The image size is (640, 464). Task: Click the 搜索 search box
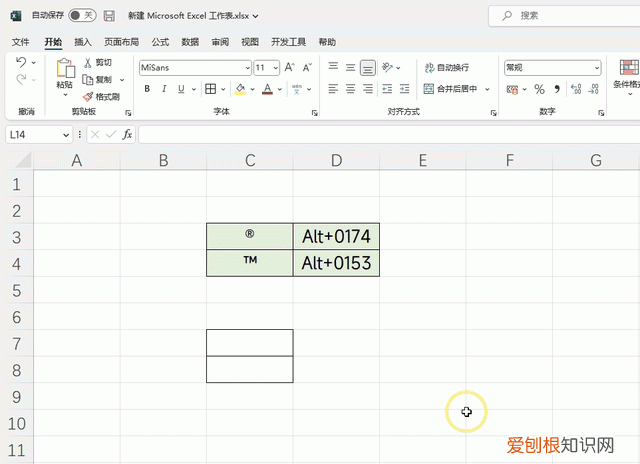coord(564,16)
